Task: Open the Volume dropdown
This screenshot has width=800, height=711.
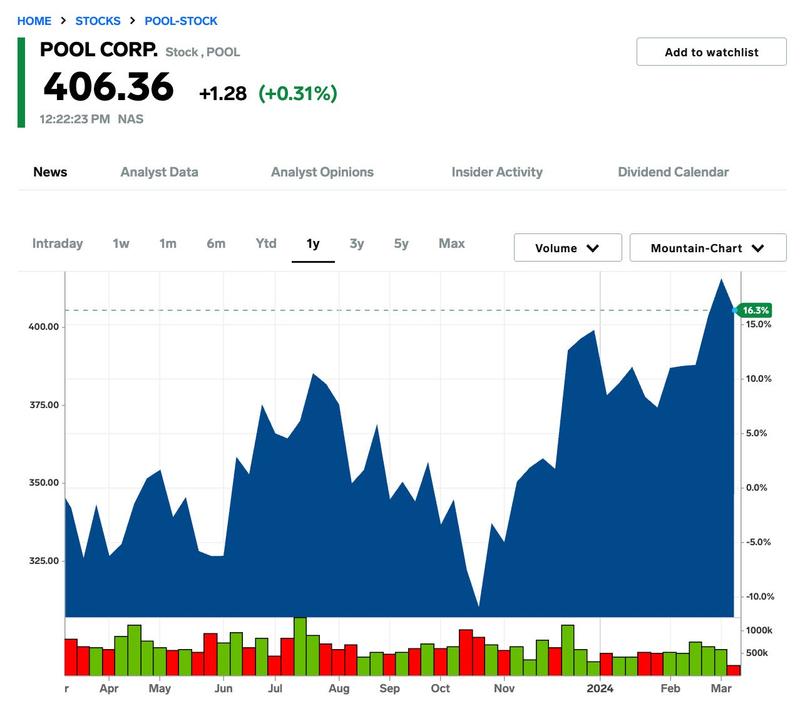Action: 567,248
